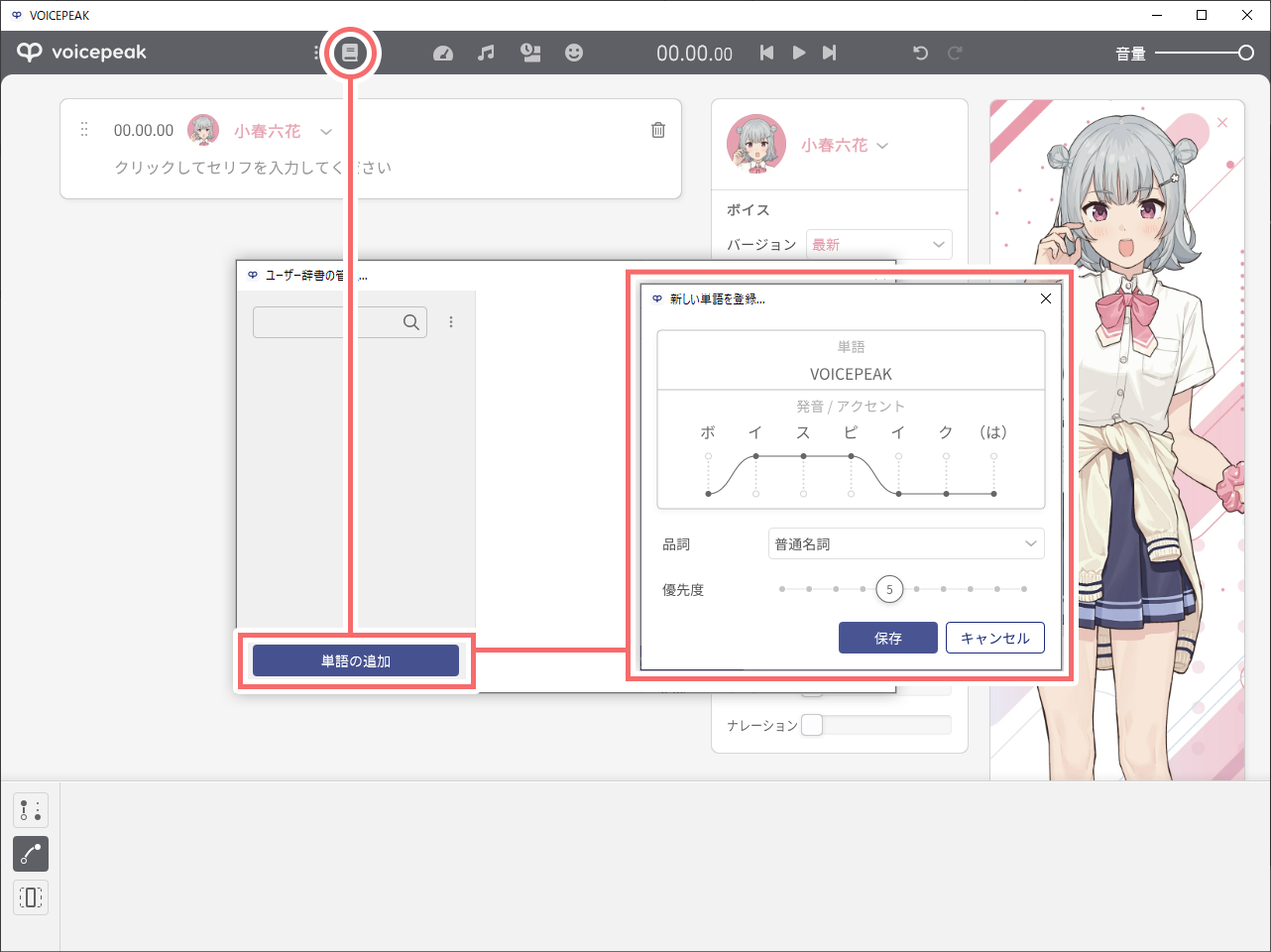Screen dimensions: 1271x952
Task: Click the キャンセル button
Action: [994, 638]
